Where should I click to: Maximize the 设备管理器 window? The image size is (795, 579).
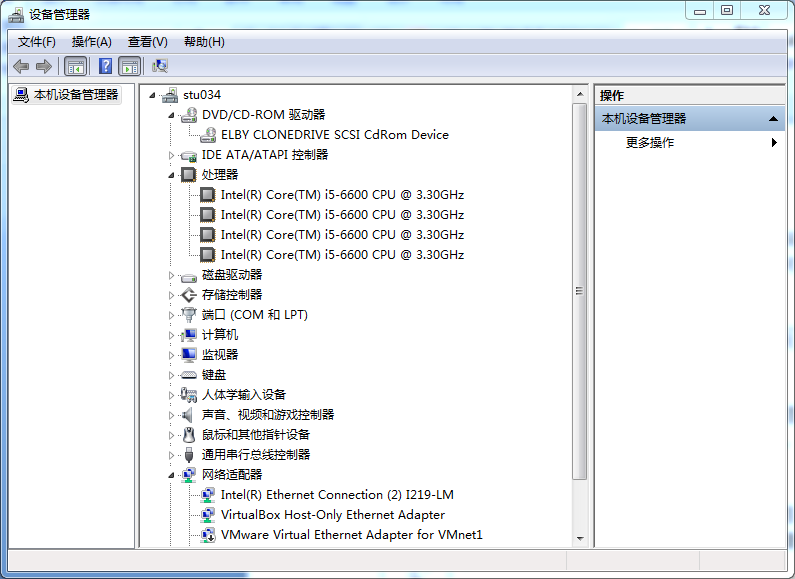[727, 10]
